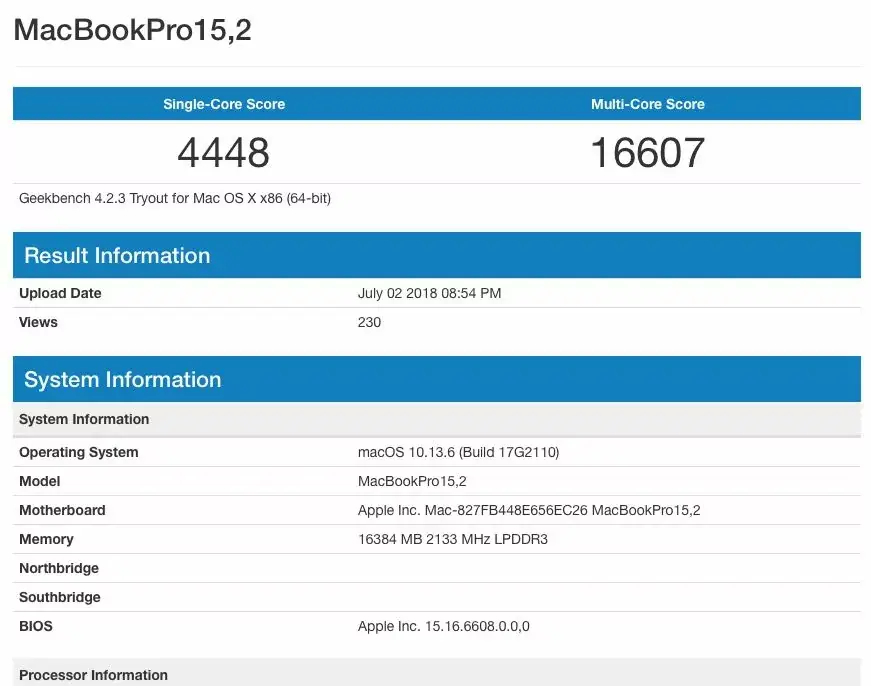Click the Northbridge row label

coord(58,568)
